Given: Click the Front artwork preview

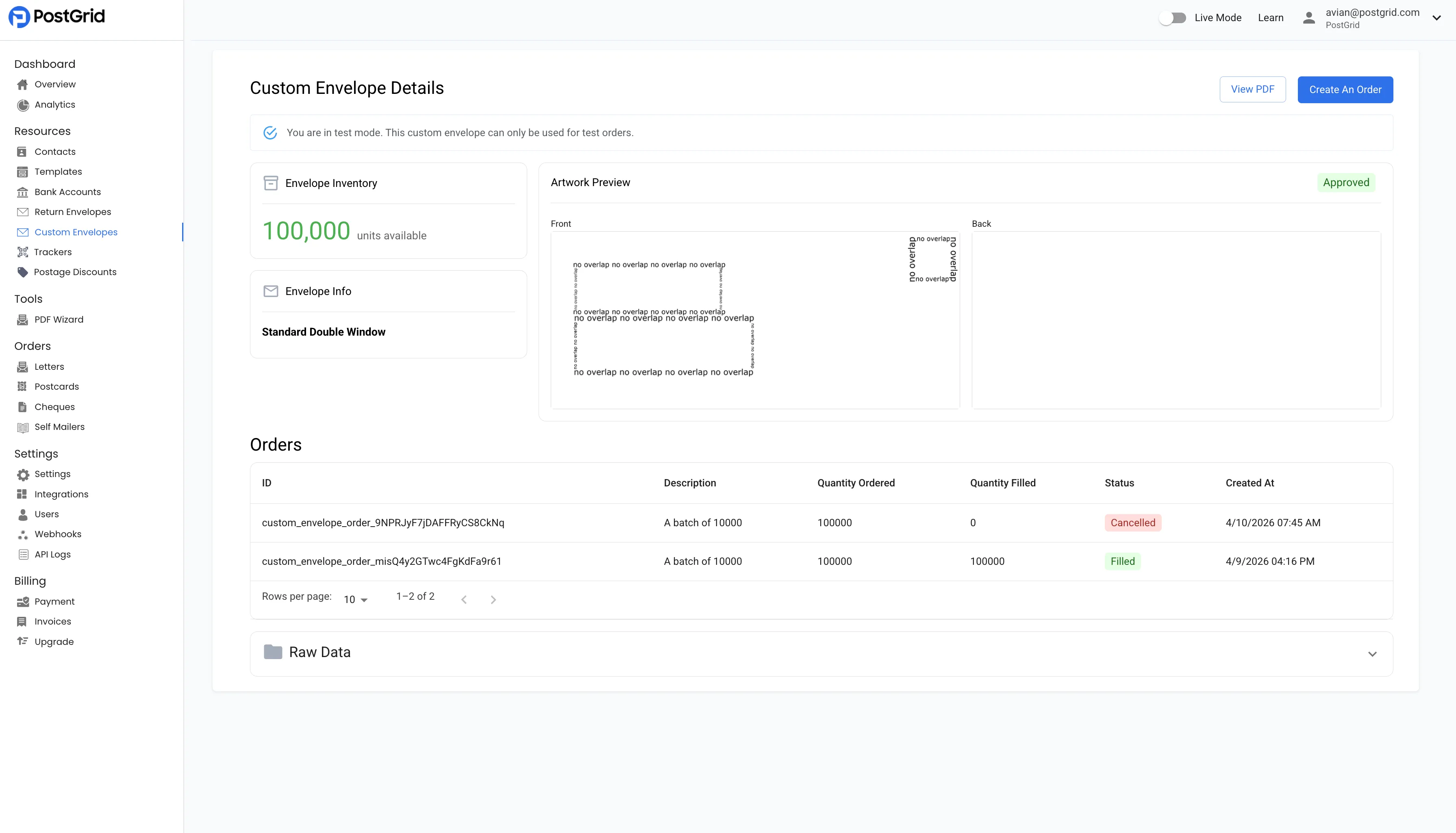Looking at the screenshot, I should (755, 320).
